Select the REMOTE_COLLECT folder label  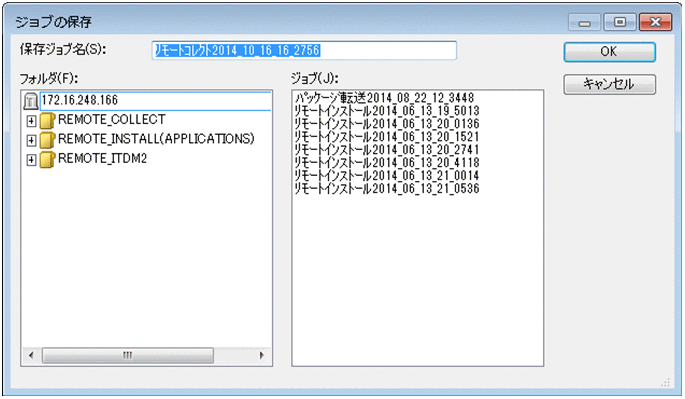(112, 119)
